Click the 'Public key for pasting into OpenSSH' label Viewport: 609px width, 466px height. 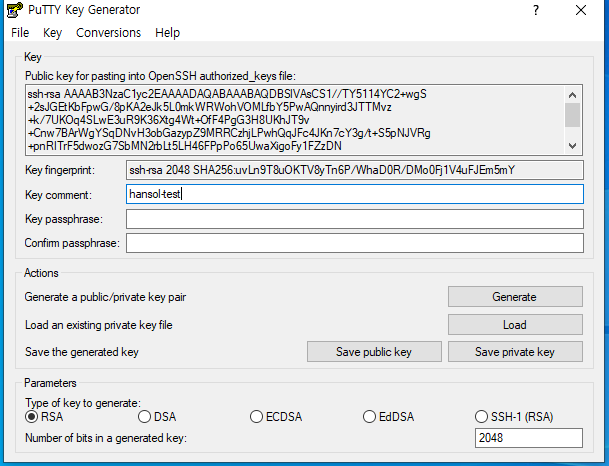tap(160, 76)
